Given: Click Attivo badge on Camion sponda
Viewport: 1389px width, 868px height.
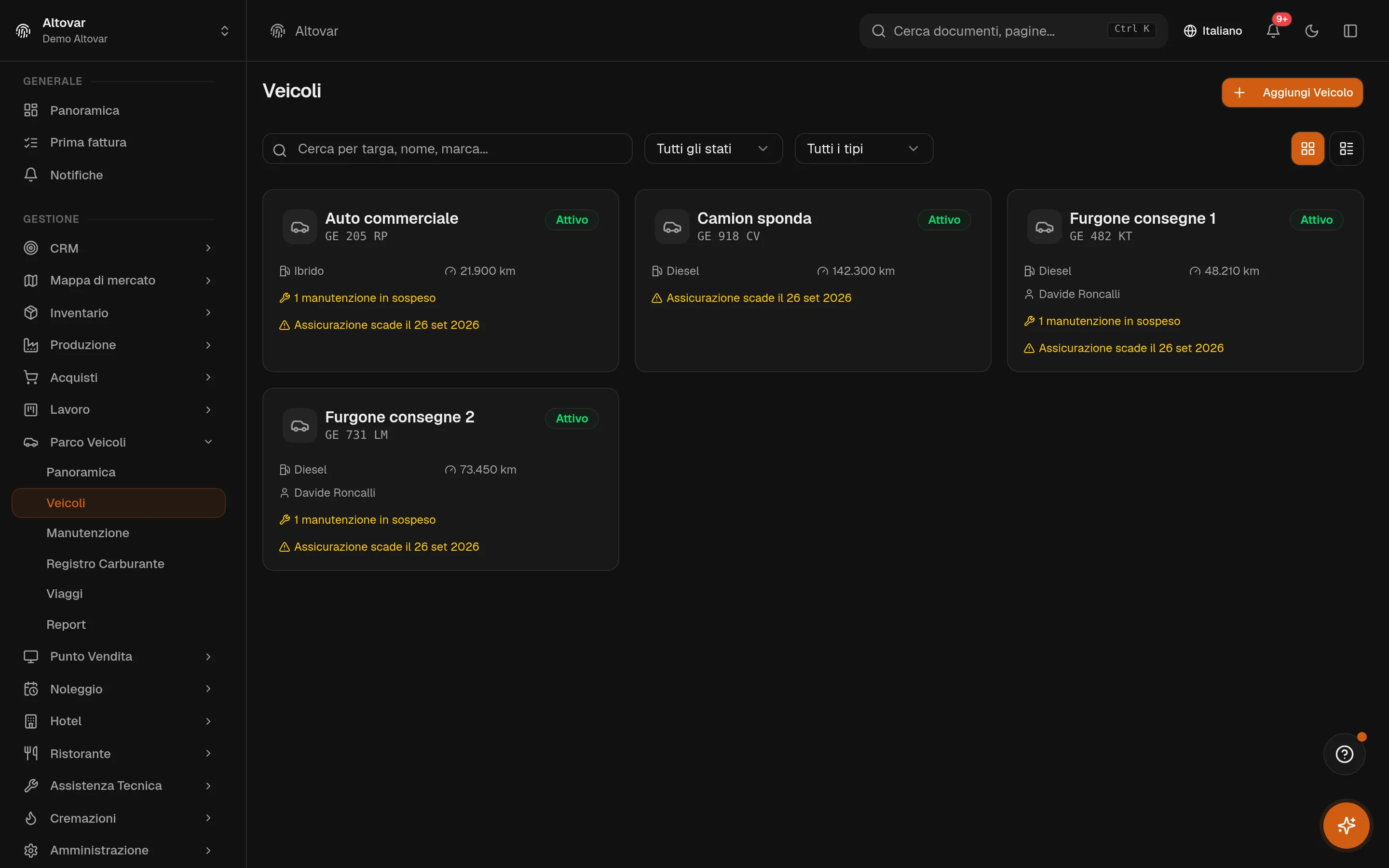Looking at the screenshot, I should 943,220.
